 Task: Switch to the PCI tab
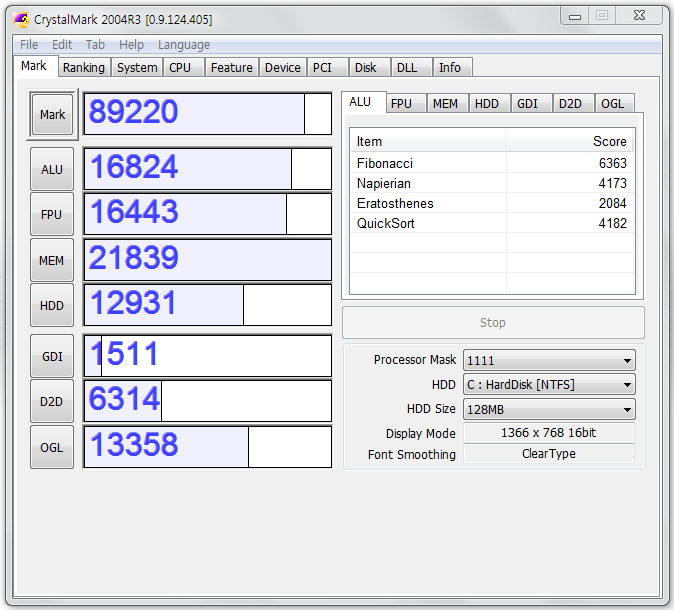(x=328, y=67)
